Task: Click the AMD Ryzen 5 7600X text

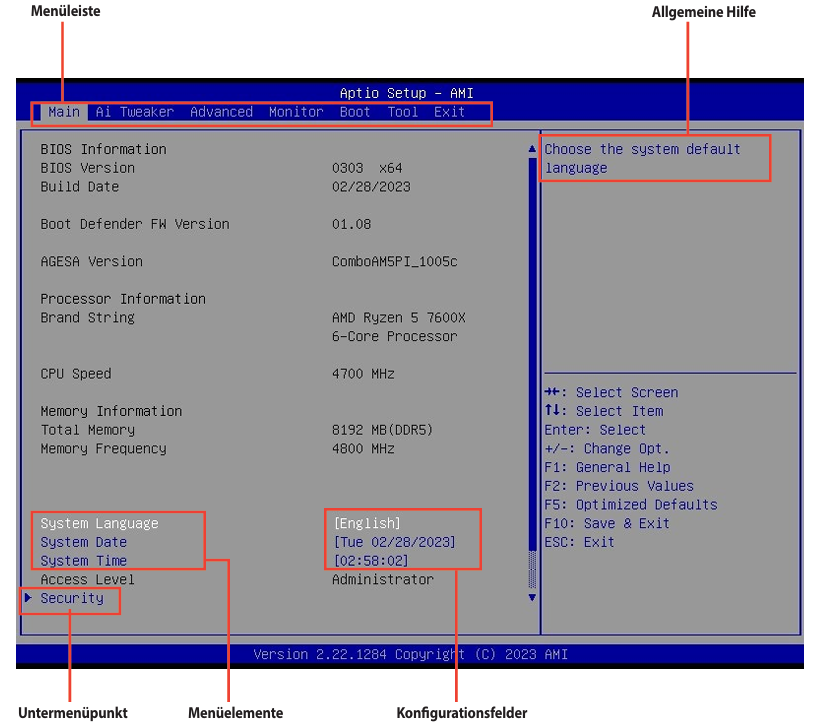Action: [x=399, y=318]
